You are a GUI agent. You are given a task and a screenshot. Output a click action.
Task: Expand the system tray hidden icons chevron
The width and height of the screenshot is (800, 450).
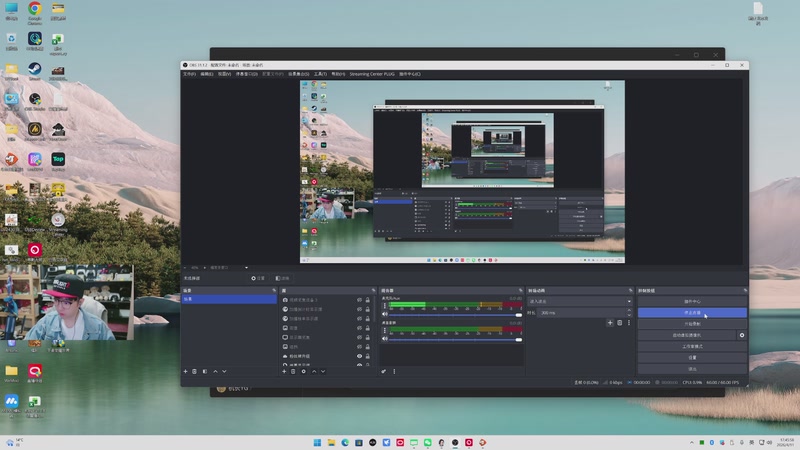[x=691, y=442]
